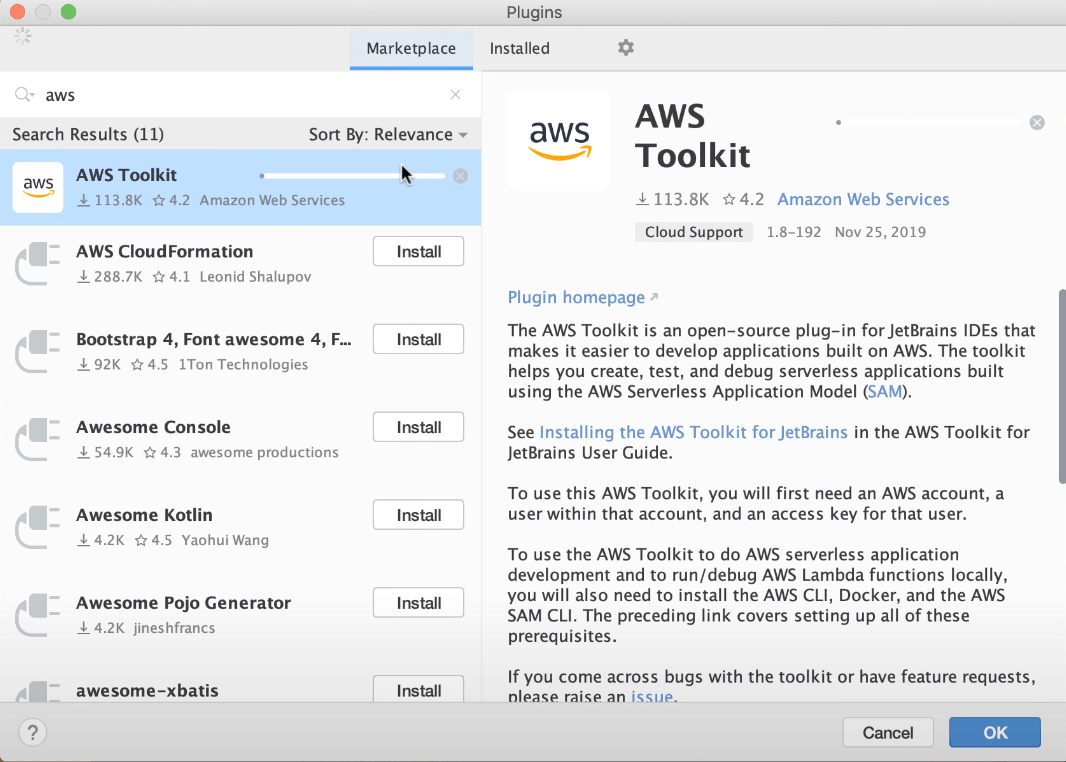This screenshot has width=1066, height=762.
Task: Clear the aws search query
Action: [x=455, y=94]
